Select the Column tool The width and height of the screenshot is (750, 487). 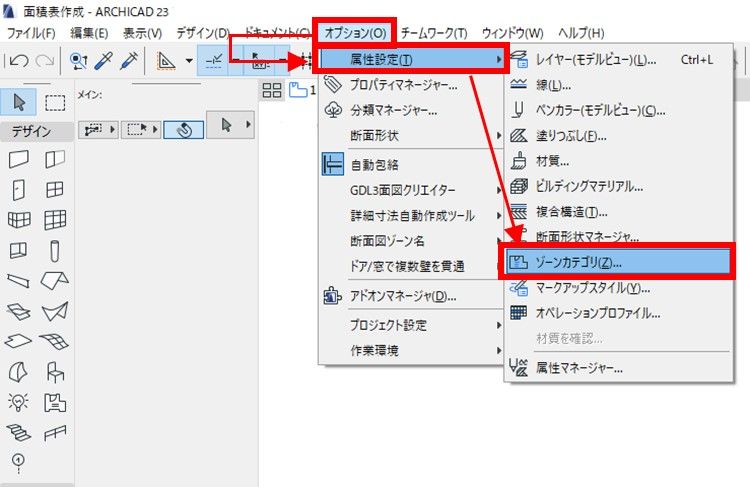(x=55, y=251)
